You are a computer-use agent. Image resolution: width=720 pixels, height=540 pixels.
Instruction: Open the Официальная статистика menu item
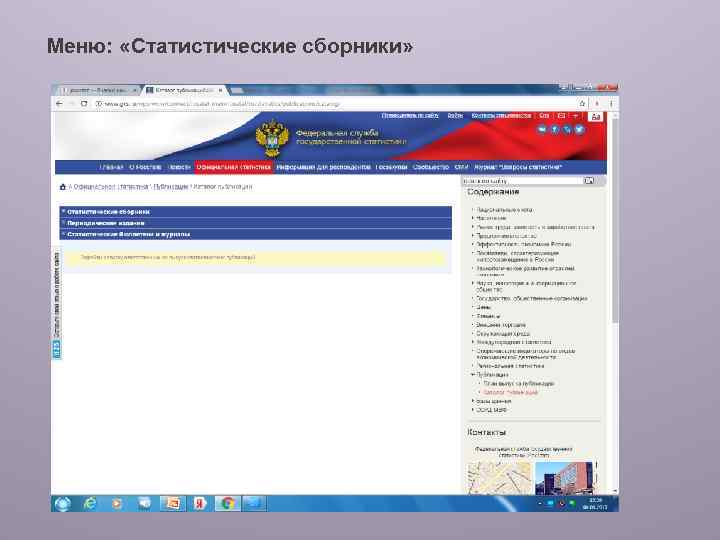234,167
